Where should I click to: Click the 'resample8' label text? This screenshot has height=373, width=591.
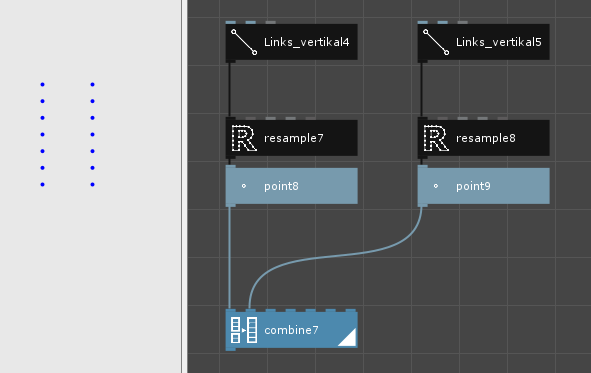(485, 138)
